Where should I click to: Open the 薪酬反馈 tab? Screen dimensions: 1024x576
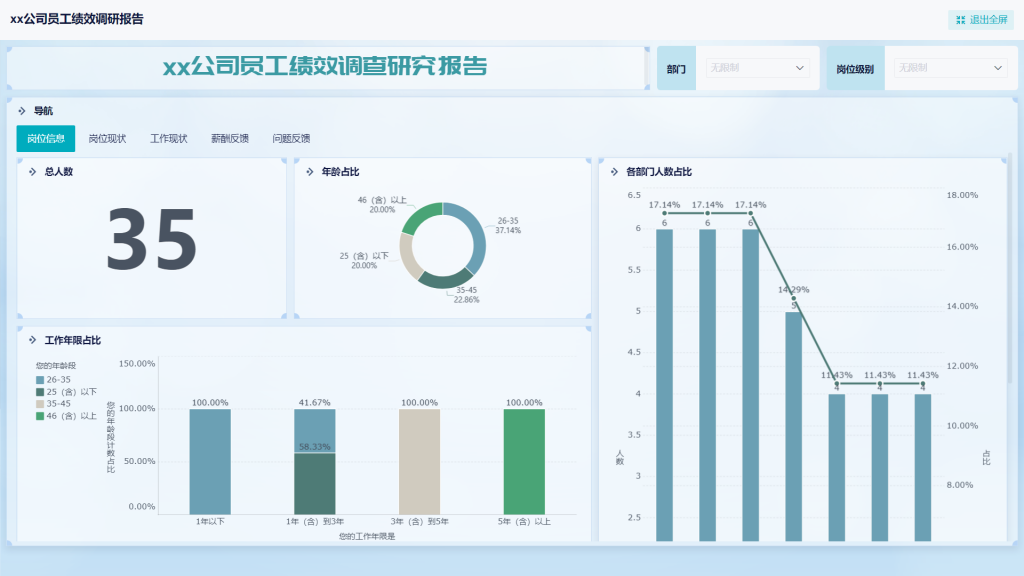230,139
